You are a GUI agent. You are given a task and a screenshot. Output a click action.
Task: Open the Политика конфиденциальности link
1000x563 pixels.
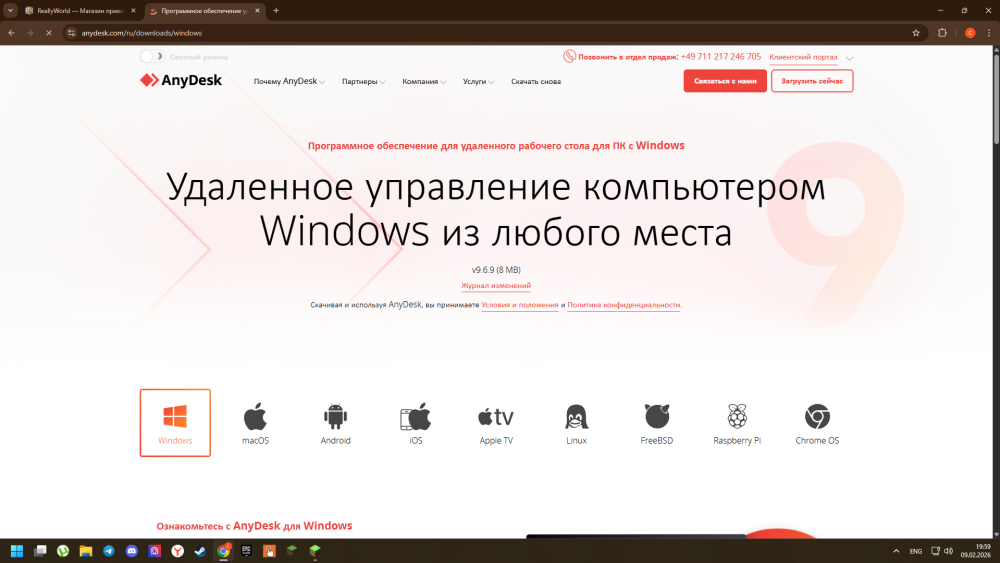pos(624,305)
